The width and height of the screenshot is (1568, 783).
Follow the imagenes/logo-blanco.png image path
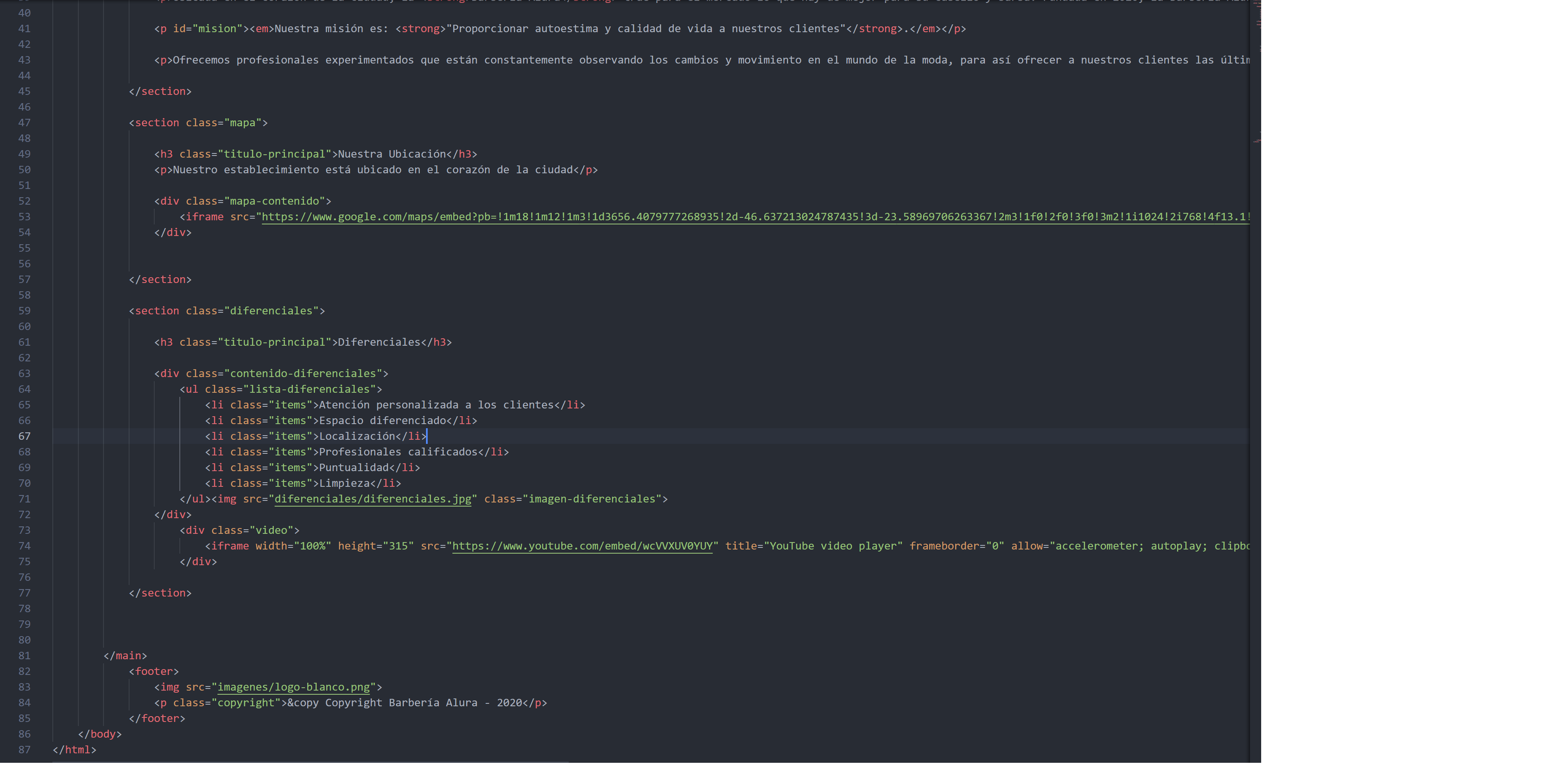pyautogui.click(x=293, y=687)
